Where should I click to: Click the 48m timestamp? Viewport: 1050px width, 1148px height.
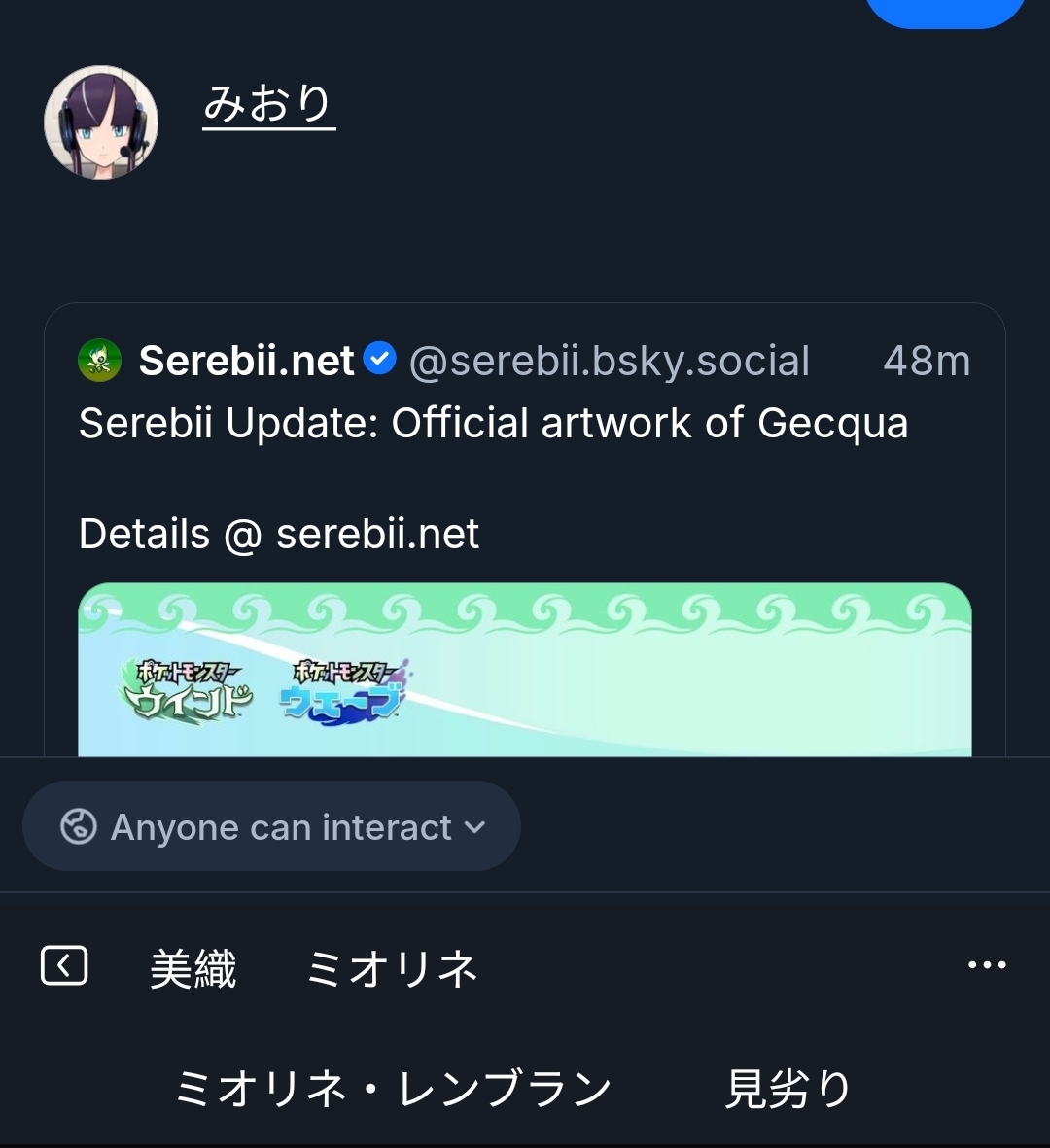(926, 361)
